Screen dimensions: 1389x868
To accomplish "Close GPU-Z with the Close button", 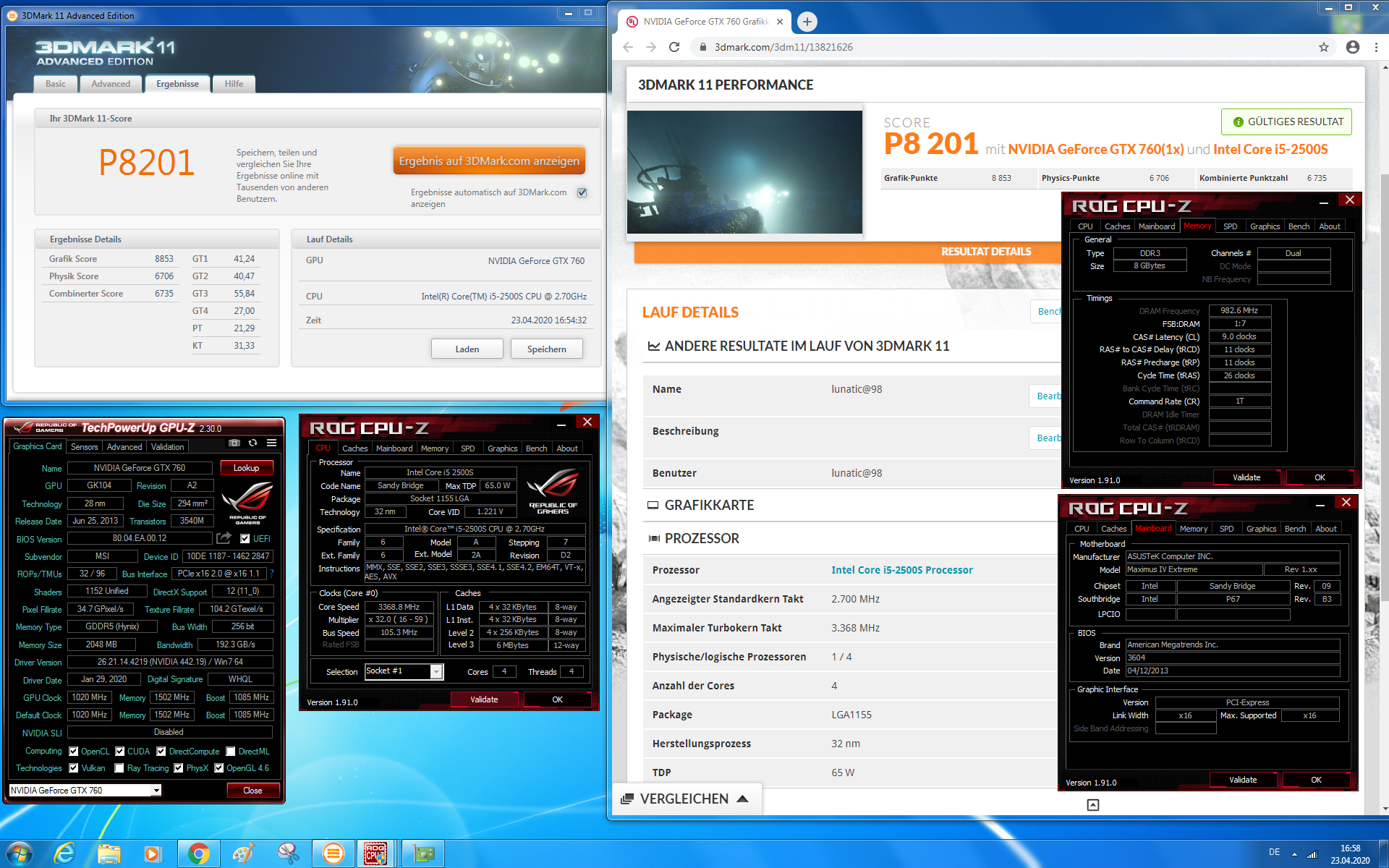I will coord(252,791).
